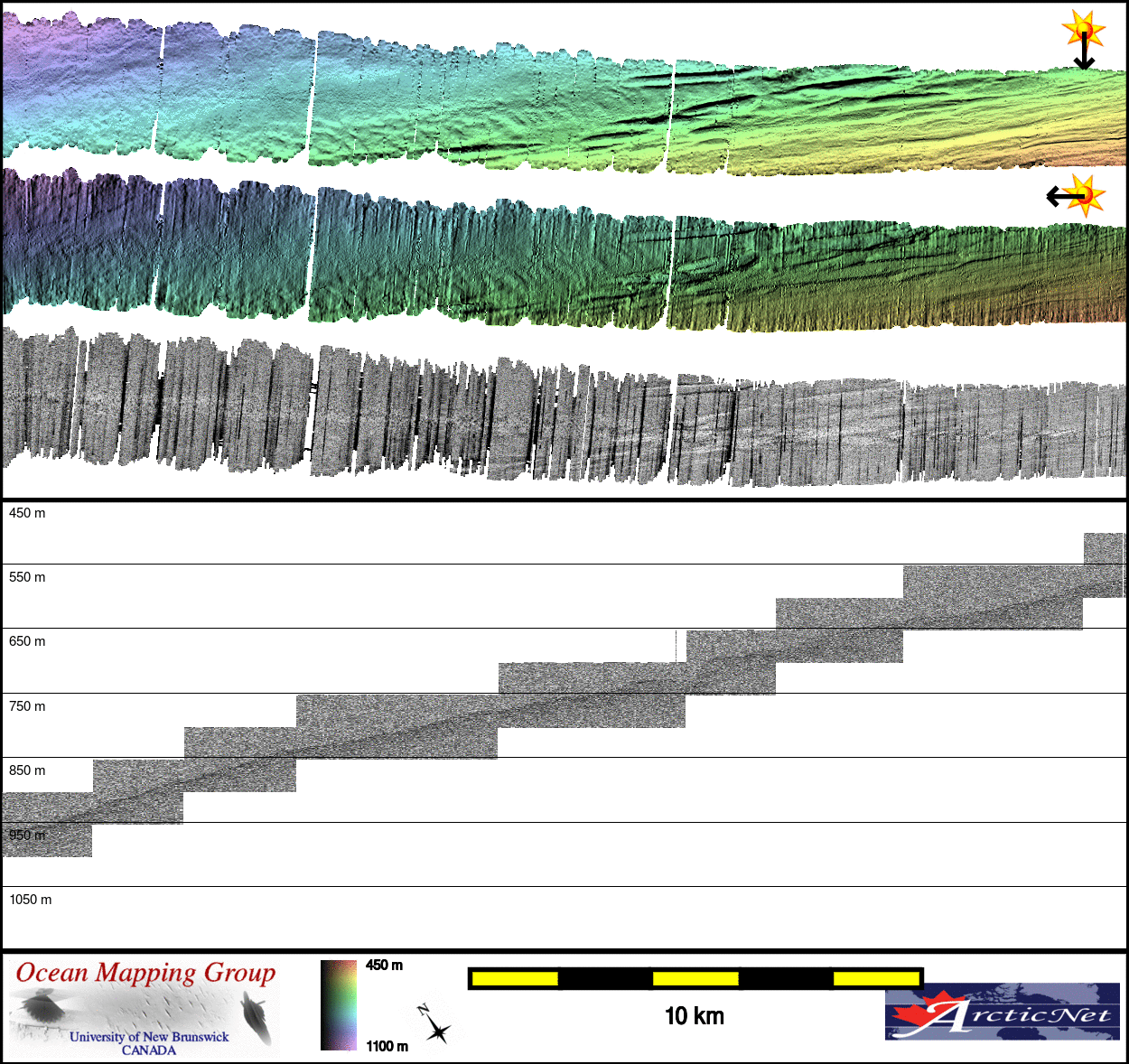Click the 1050 m depth axis label
The width and height of the screenshot is (1129, 1064).
(x=31, y=900)
